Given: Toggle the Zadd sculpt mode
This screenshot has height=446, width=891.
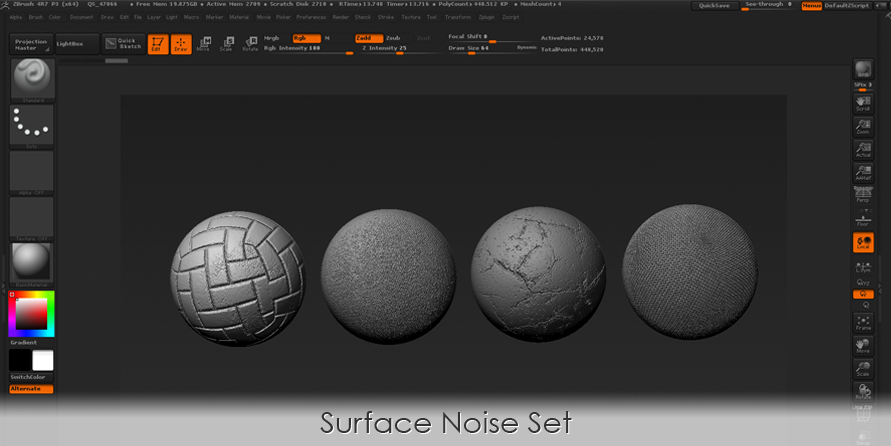Looking at the screenshot, I should [369, 38].
